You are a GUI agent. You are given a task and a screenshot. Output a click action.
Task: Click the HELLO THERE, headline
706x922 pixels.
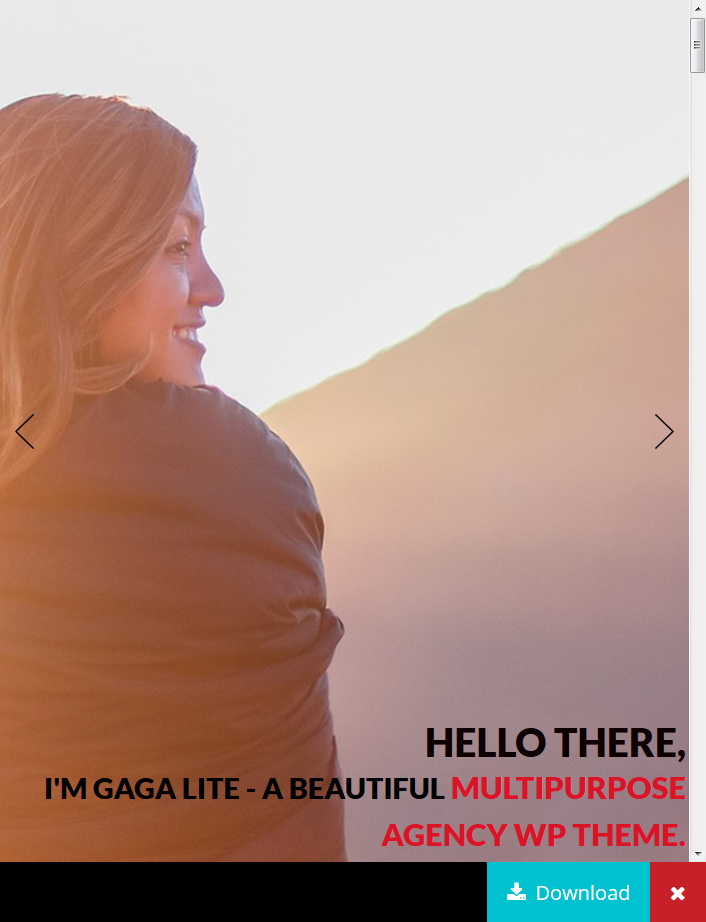556,743
